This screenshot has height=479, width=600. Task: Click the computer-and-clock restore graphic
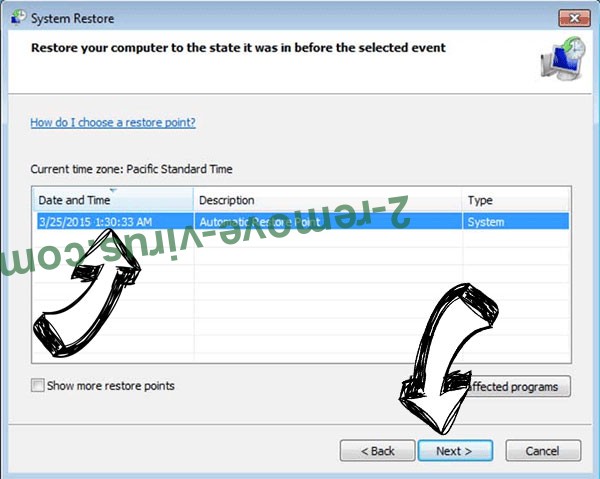tap(563, 58)
